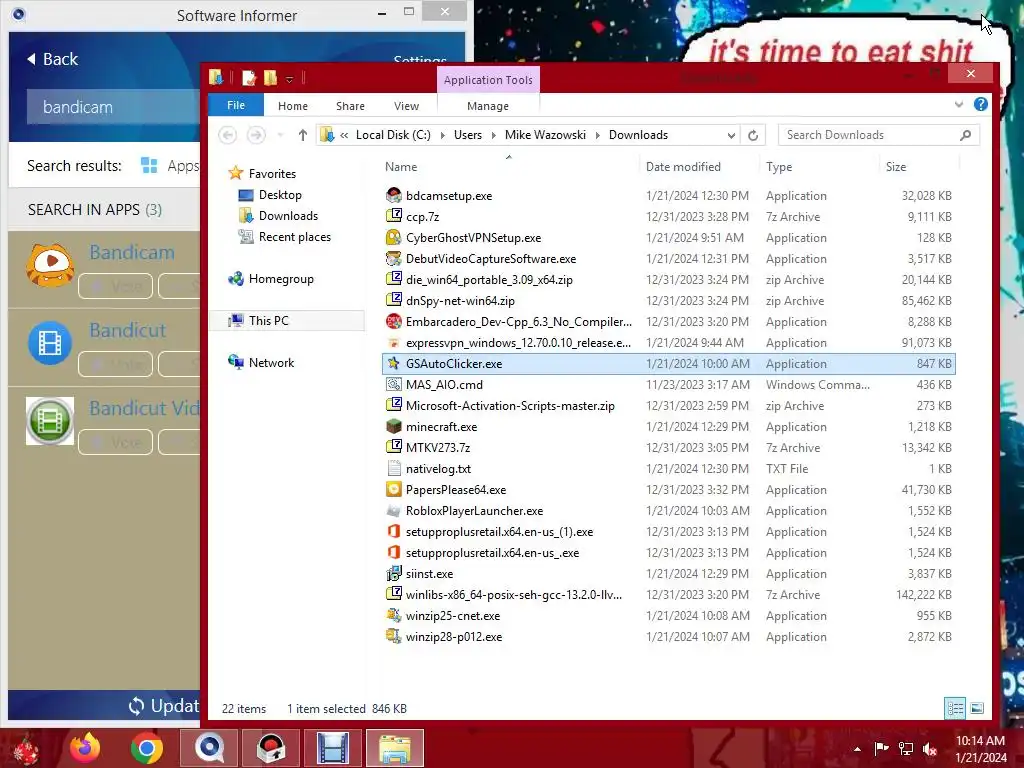Image resolution: width=1024 pixels, height=768 pixels.
Task: Click the winzip25-cnet.exe icon
Action: pos(393,615)
